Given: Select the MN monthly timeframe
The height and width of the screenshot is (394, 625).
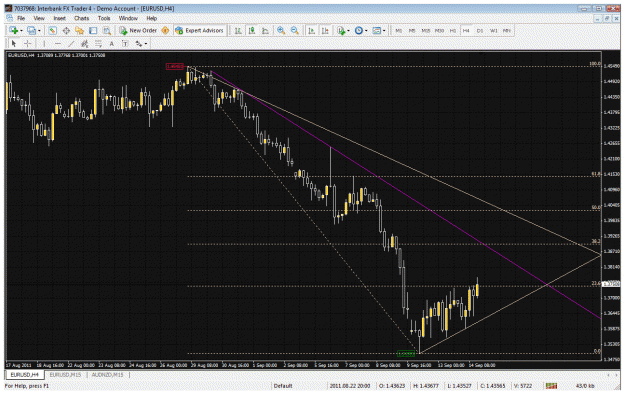Looking at the screenshot, I should pos(507,30).
